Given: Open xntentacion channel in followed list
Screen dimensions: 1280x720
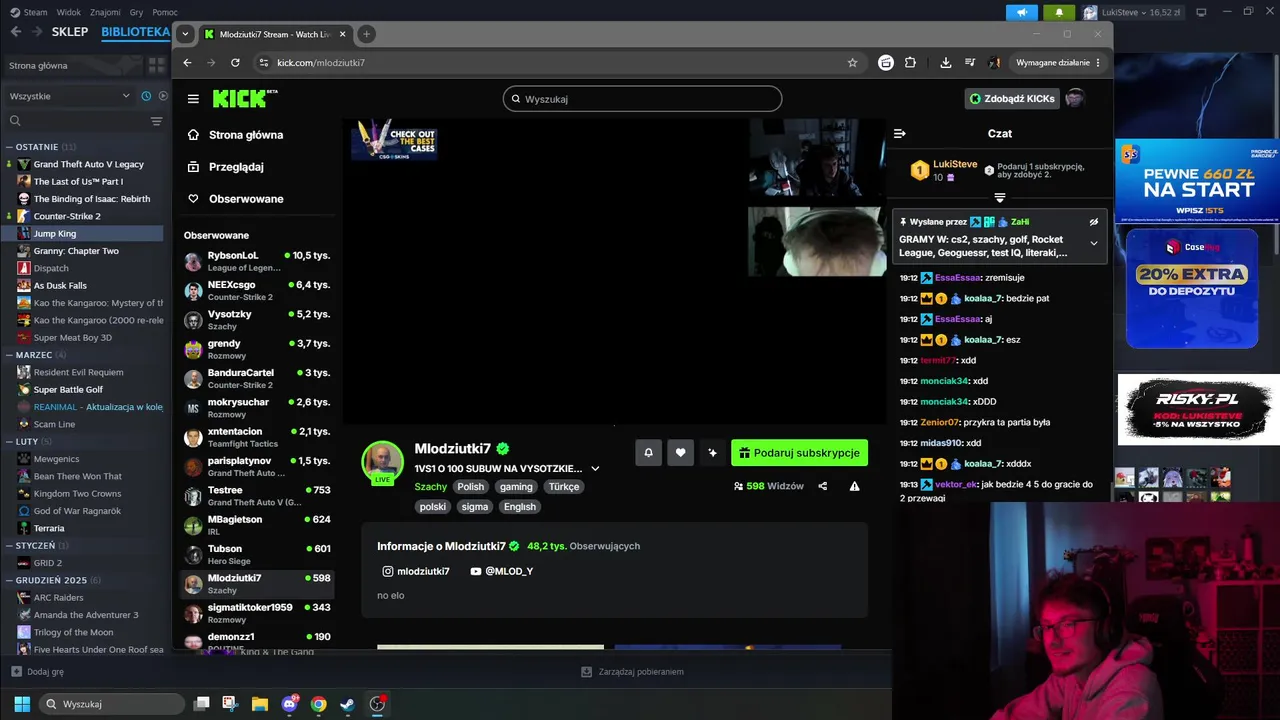Looking at the screenshot, I should pyautogui.click(x=257, y=437).
